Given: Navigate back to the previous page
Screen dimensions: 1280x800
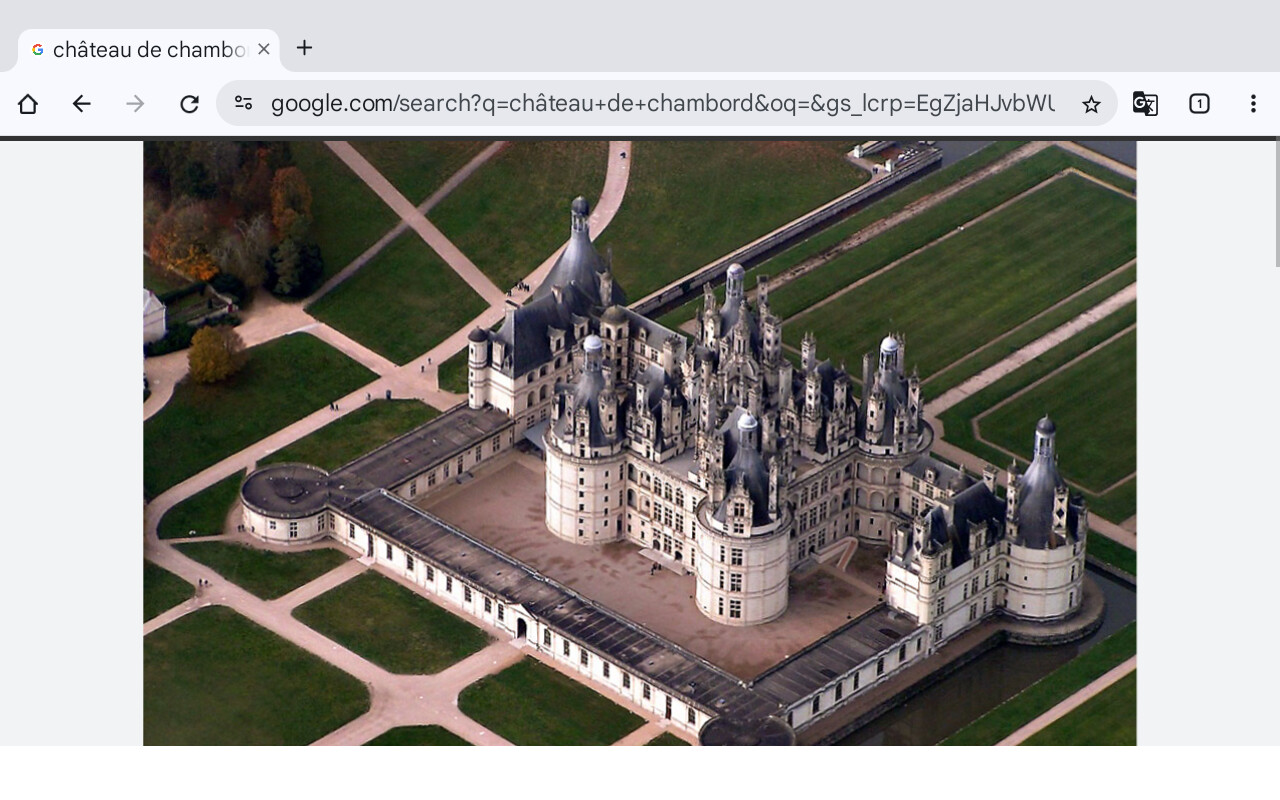Looking at the screenshot, I should (82, 104).
